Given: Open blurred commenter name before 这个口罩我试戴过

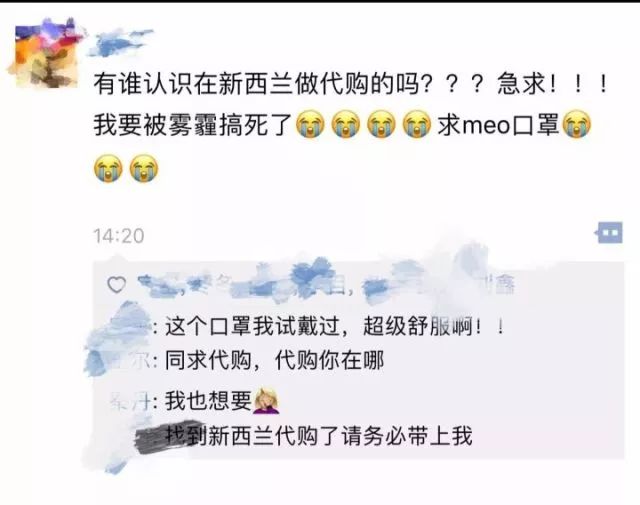Looking at the screenshot, I should 127,327.
